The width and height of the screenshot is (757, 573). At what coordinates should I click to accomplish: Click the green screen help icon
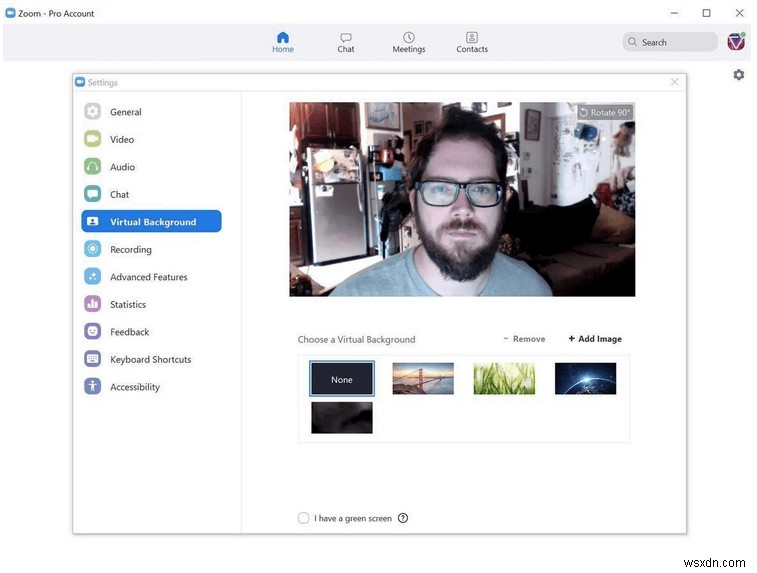(403, 518)
